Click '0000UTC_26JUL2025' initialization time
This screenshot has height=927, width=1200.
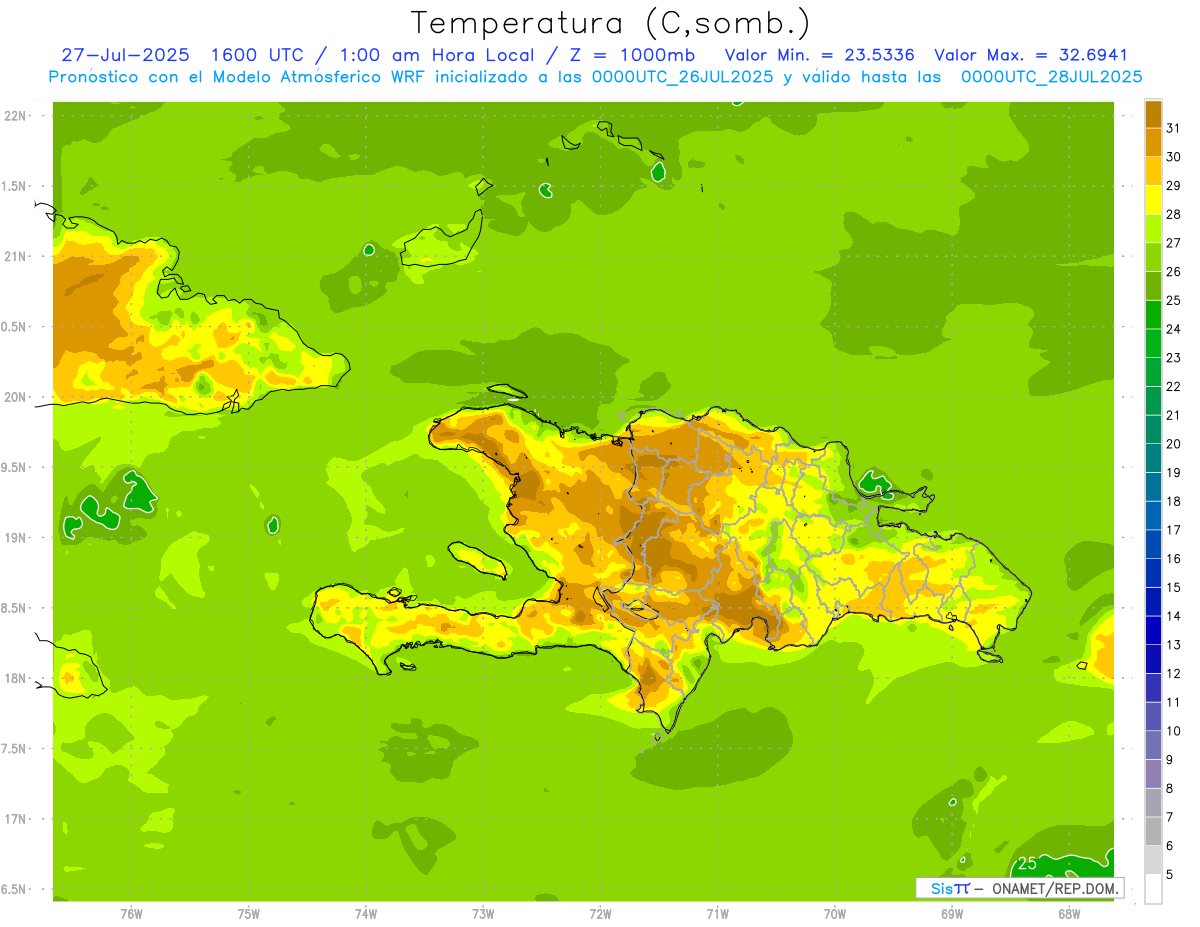click(x=682, y=77)
